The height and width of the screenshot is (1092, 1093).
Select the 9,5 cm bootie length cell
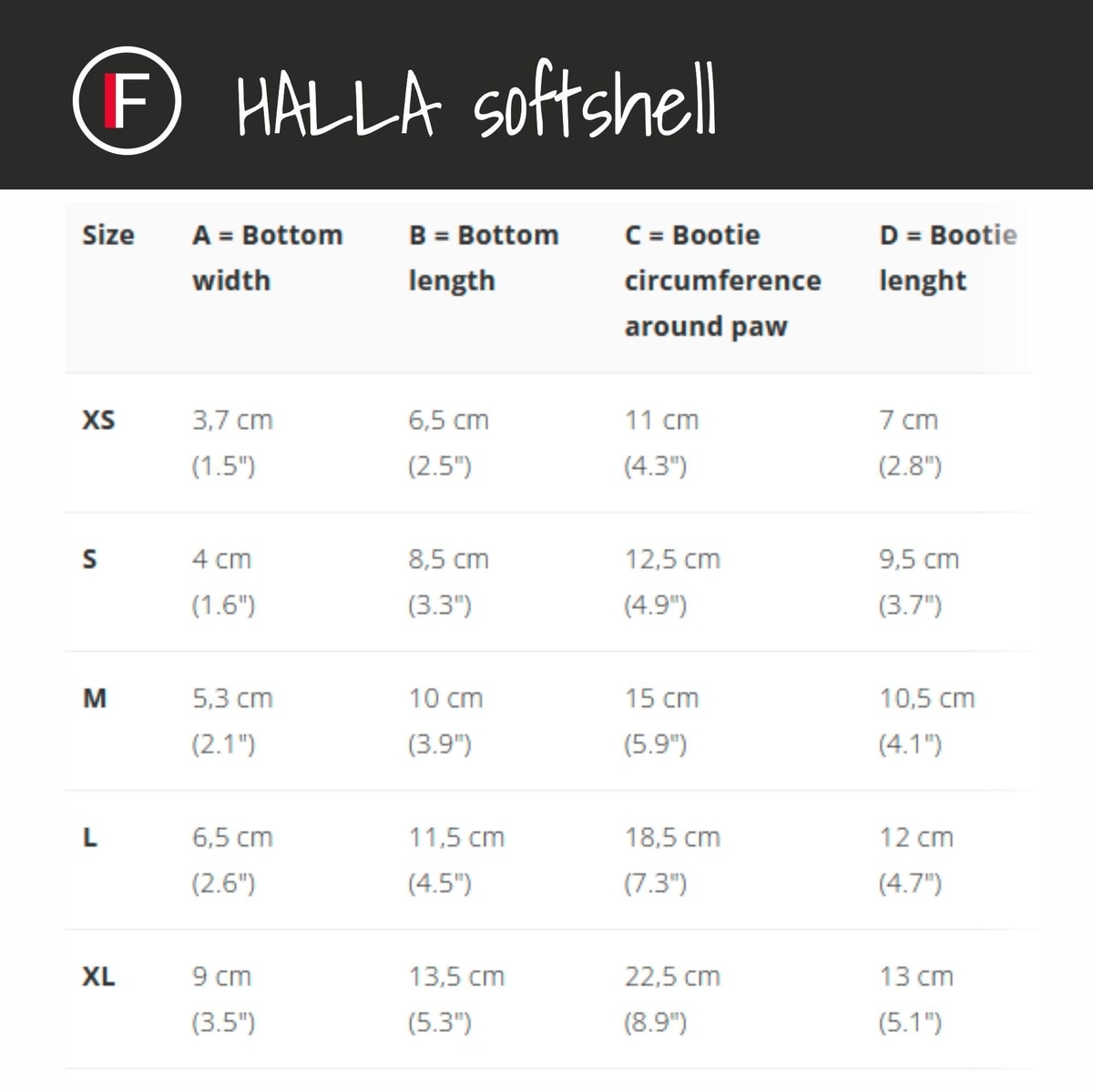[x=918, y=559]
